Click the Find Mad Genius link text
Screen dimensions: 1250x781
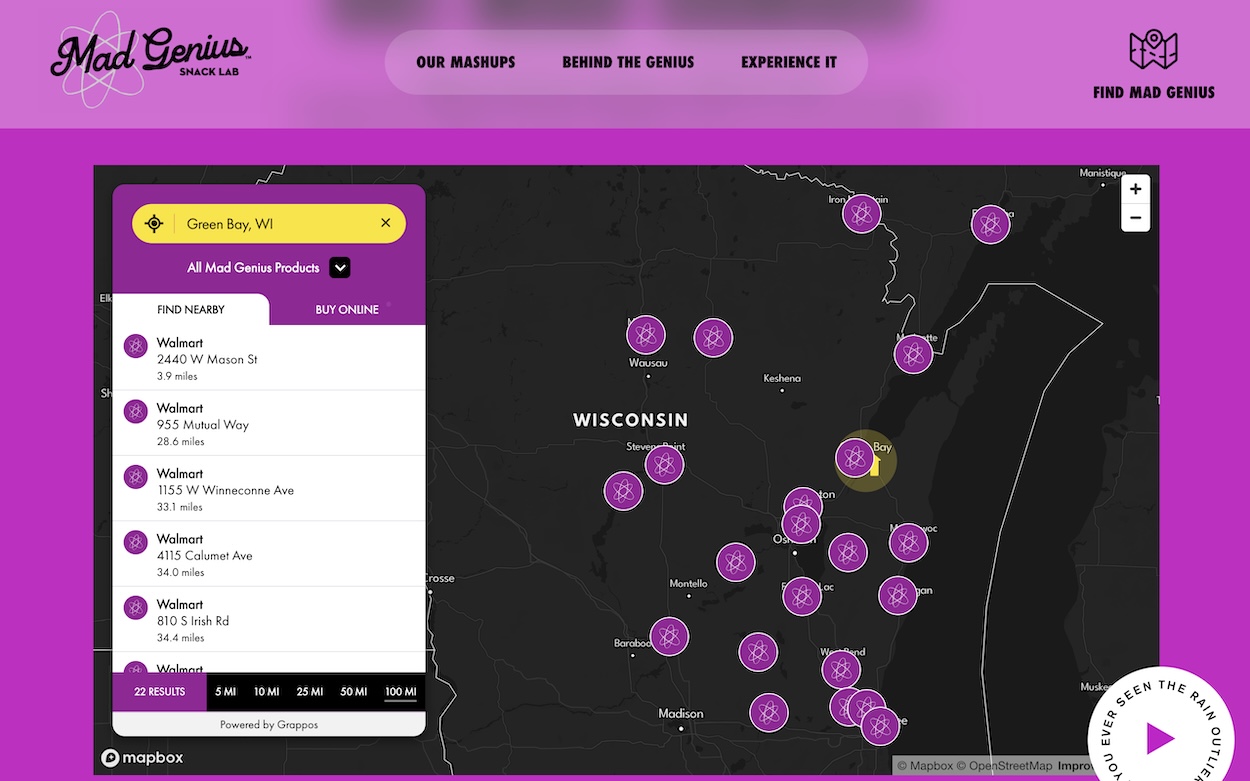point(1153,92)
